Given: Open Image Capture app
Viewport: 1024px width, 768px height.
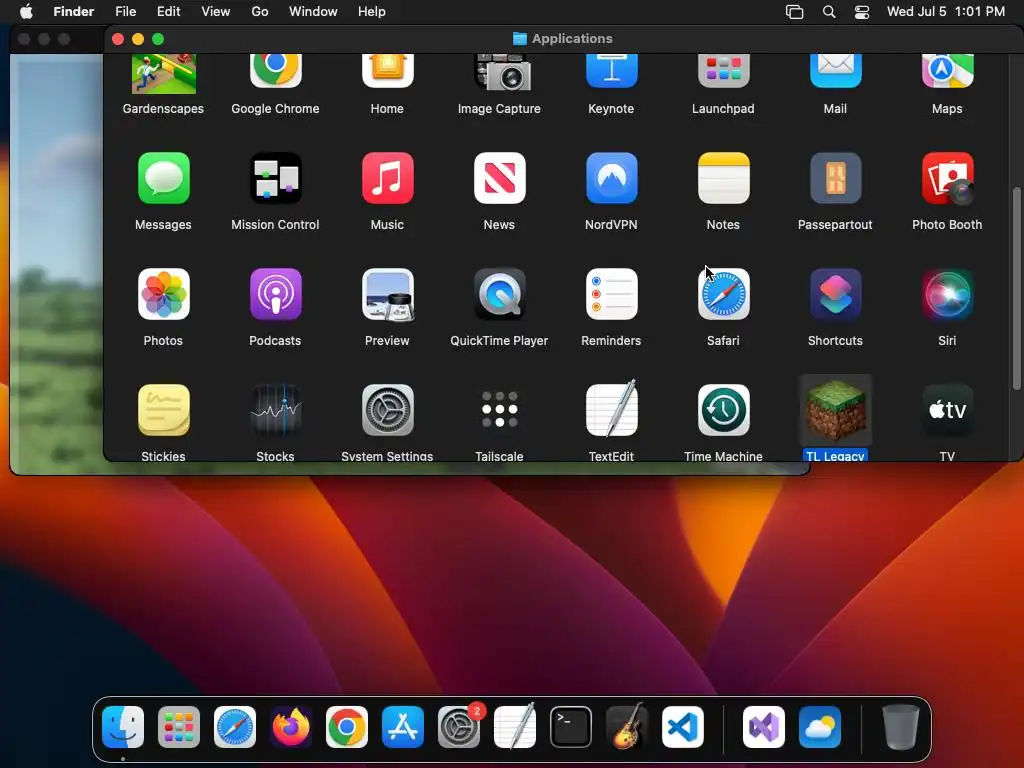Looking at the screenshot, I should (x=502, y=72).
